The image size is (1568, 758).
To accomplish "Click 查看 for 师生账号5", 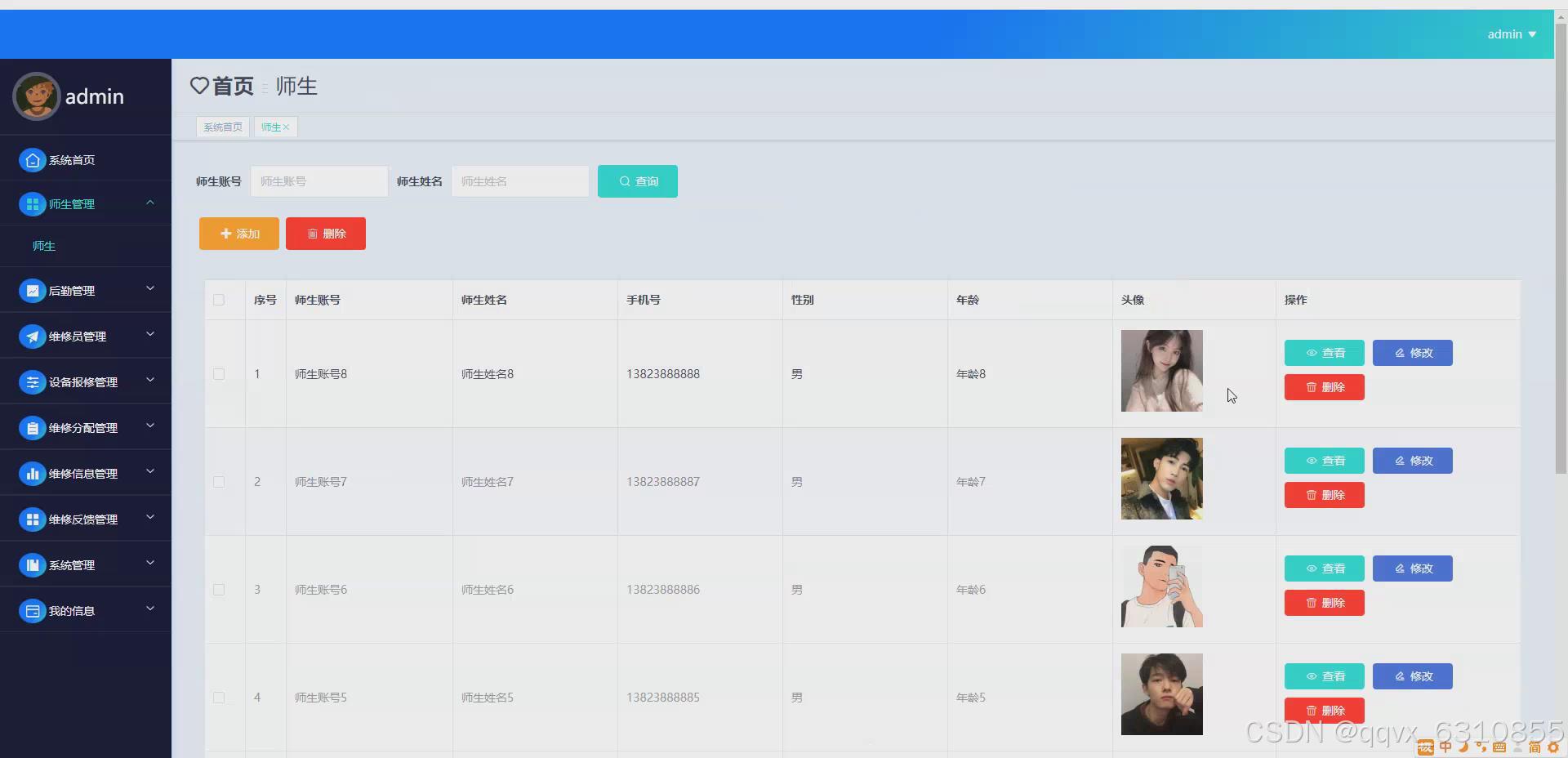I will [1325, 676].
